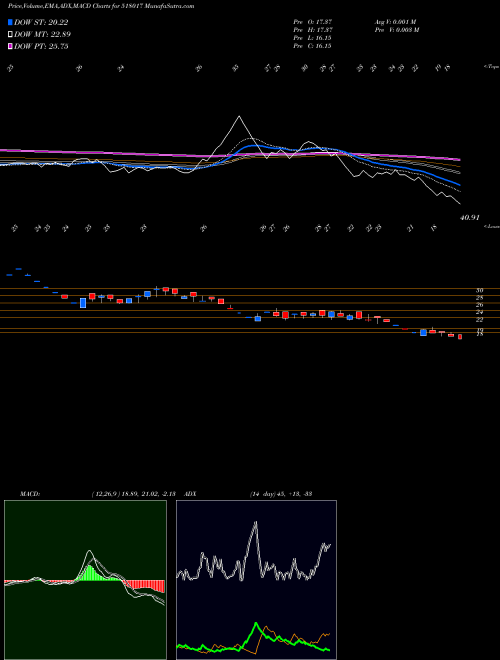500x660 pixels.
Task: Open the dark blue ADX indicator panel
Action: 256,580
